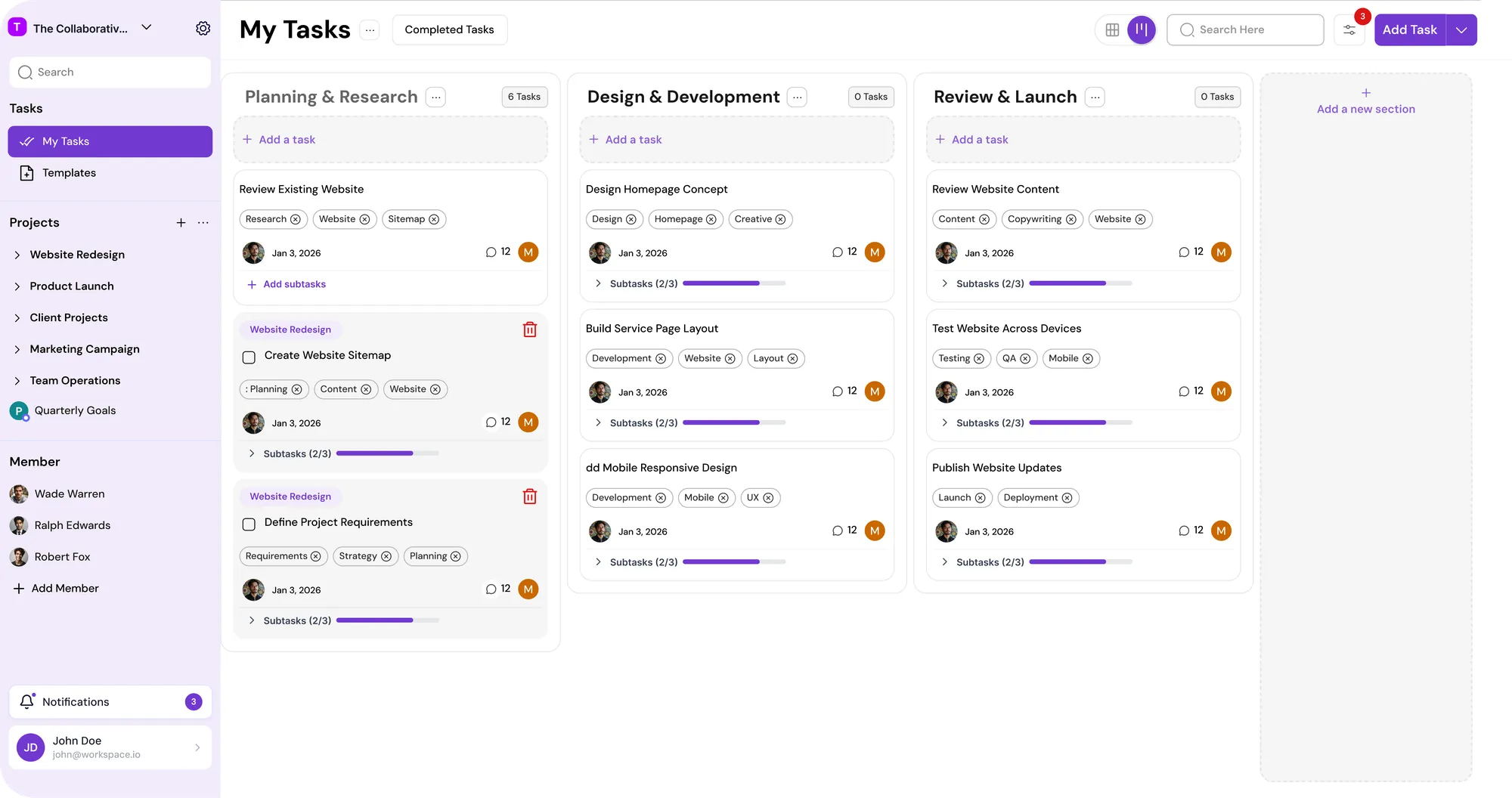This screenshot has width=1512, height=798.
Task: Click Website Redesign label on Define Project Requirements
Action: pos(290,496)
